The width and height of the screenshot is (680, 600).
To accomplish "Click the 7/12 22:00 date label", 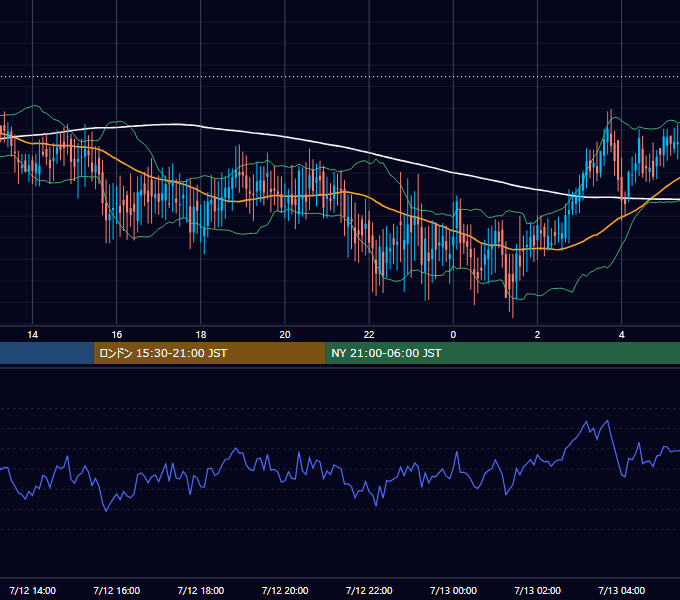I will coord(369,590).
